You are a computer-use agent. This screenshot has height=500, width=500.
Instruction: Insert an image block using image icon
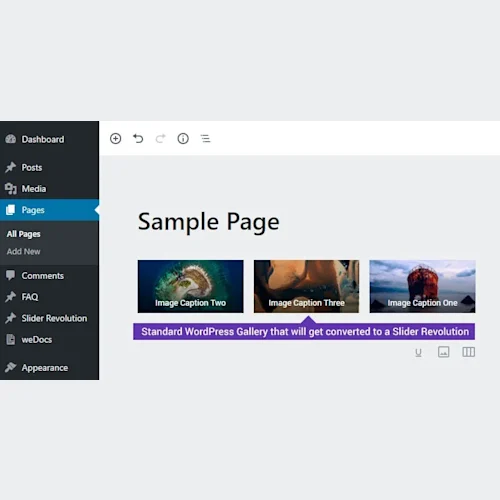pos(443,352)
